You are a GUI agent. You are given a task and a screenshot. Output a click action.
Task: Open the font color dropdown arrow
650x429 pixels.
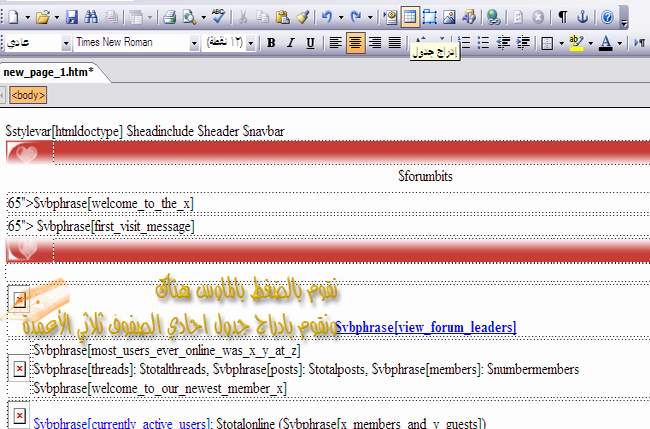coord(621,43)
